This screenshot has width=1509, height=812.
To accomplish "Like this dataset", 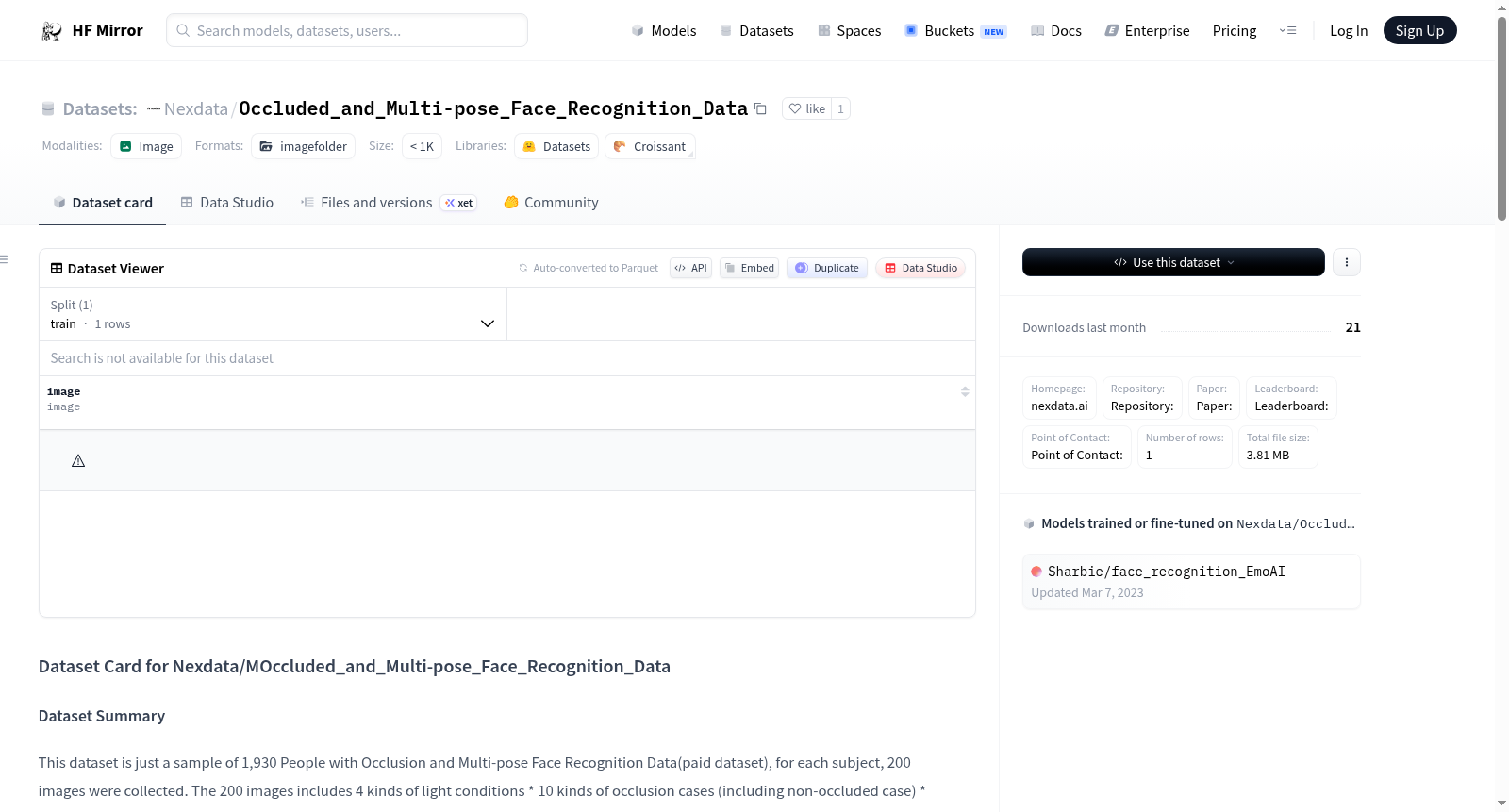I will click(x=806, y=108).
